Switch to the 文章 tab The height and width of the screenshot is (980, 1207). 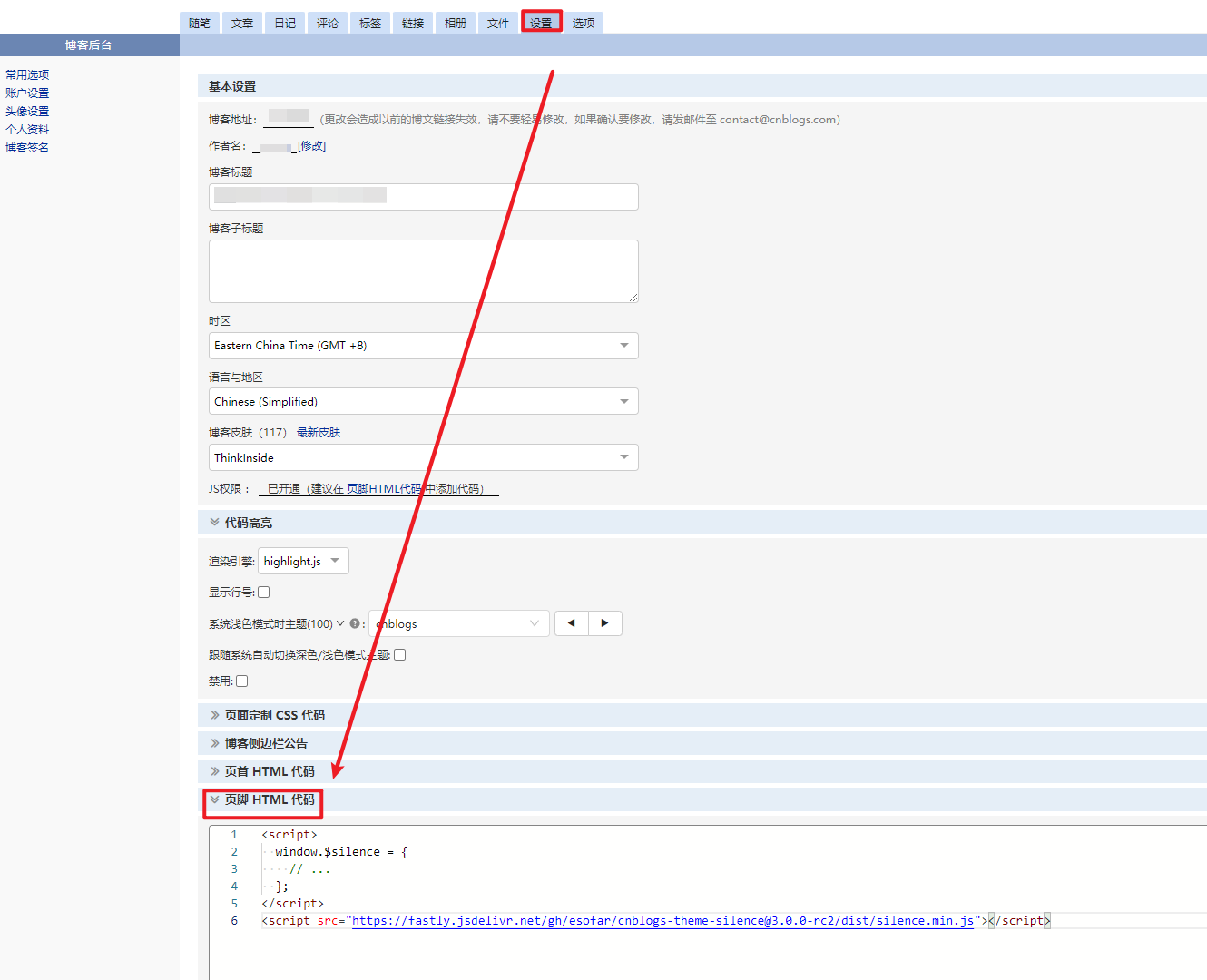(x=242, y=23)
